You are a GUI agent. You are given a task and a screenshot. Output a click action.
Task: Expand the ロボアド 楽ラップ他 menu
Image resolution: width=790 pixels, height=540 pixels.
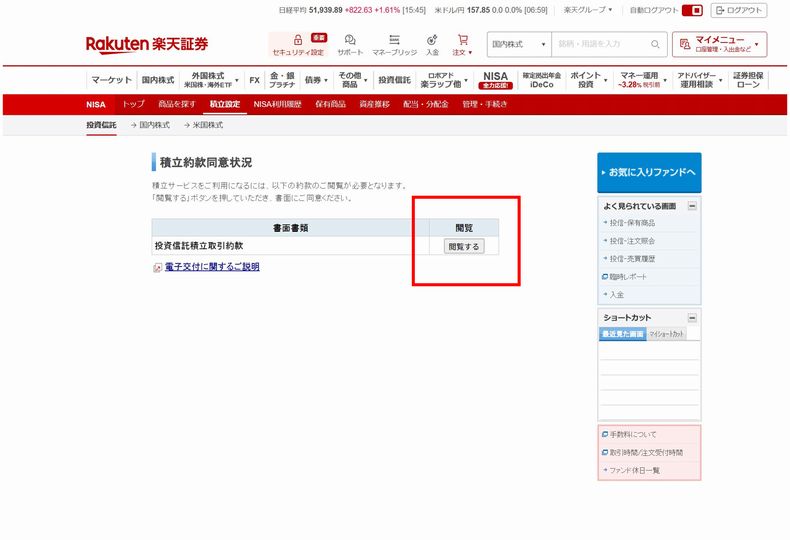444,80
